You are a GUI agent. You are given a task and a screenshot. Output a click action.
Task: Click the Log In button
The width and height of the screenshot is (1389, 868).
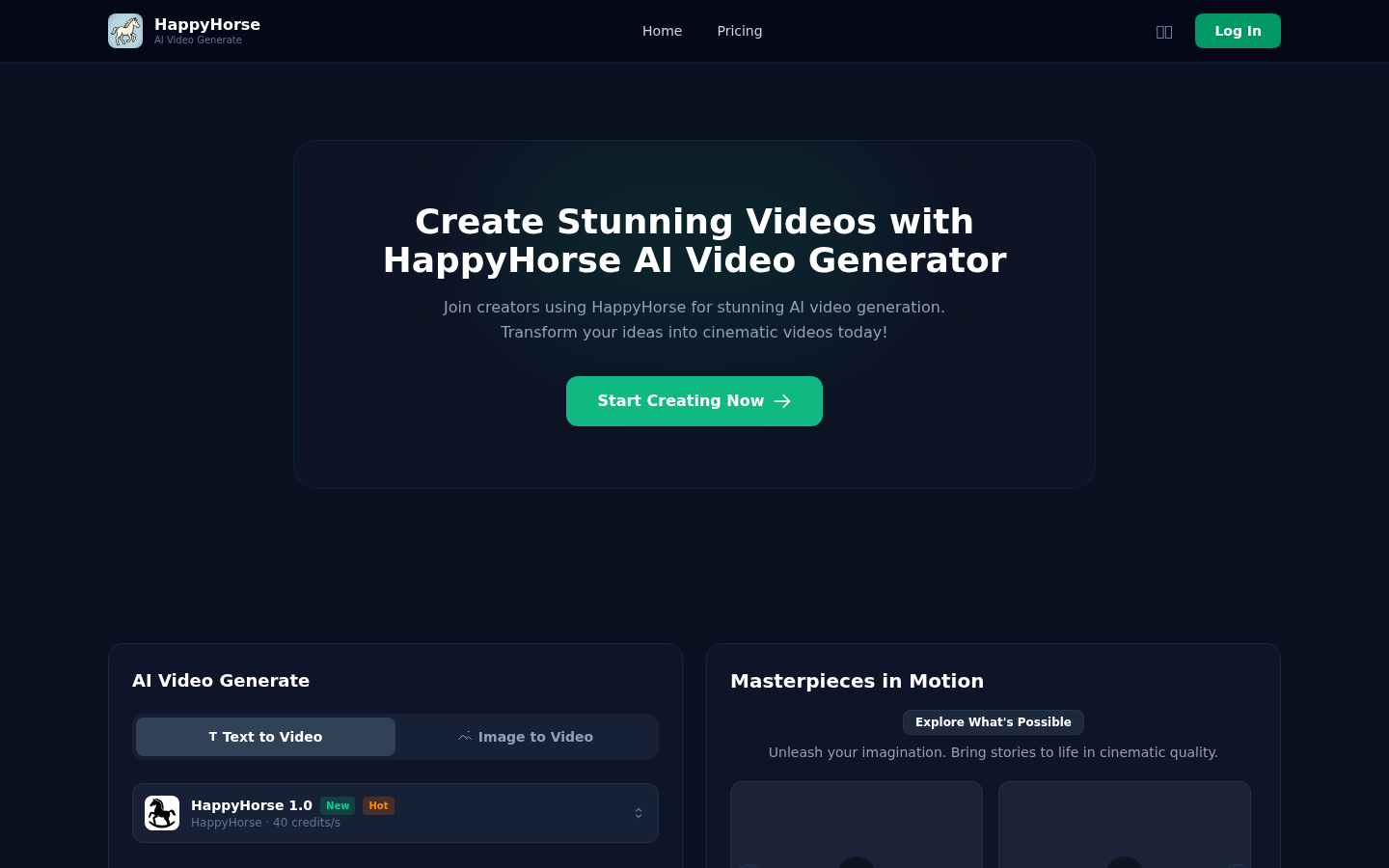[x=1238, y=31]
